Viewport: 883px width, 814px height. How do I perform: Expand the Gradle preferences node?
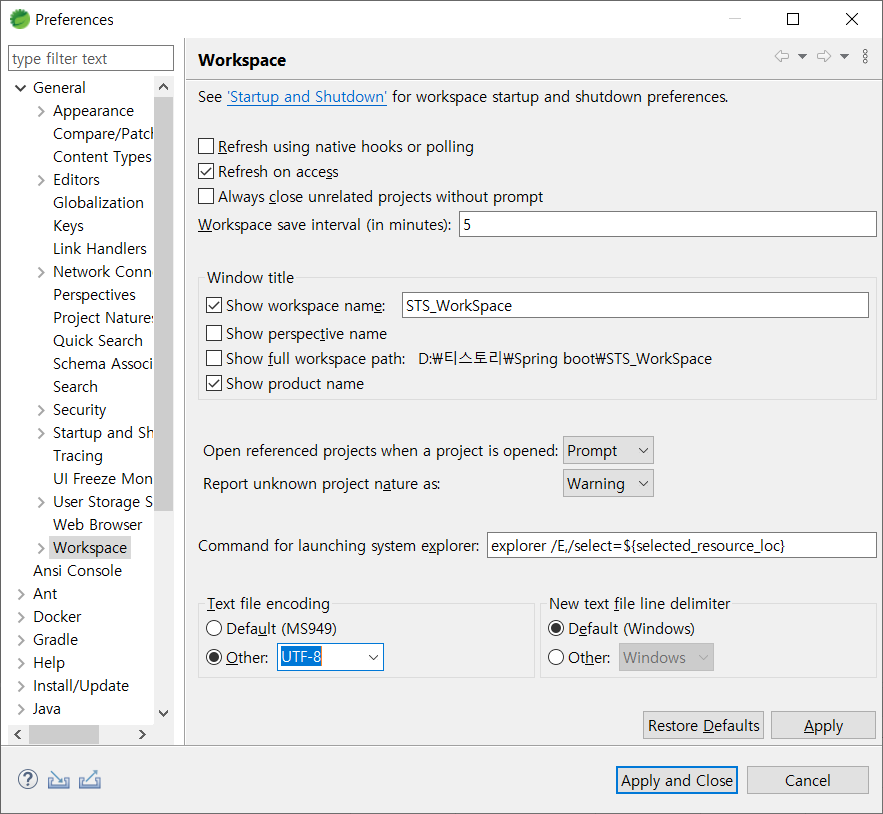[21, 640]
